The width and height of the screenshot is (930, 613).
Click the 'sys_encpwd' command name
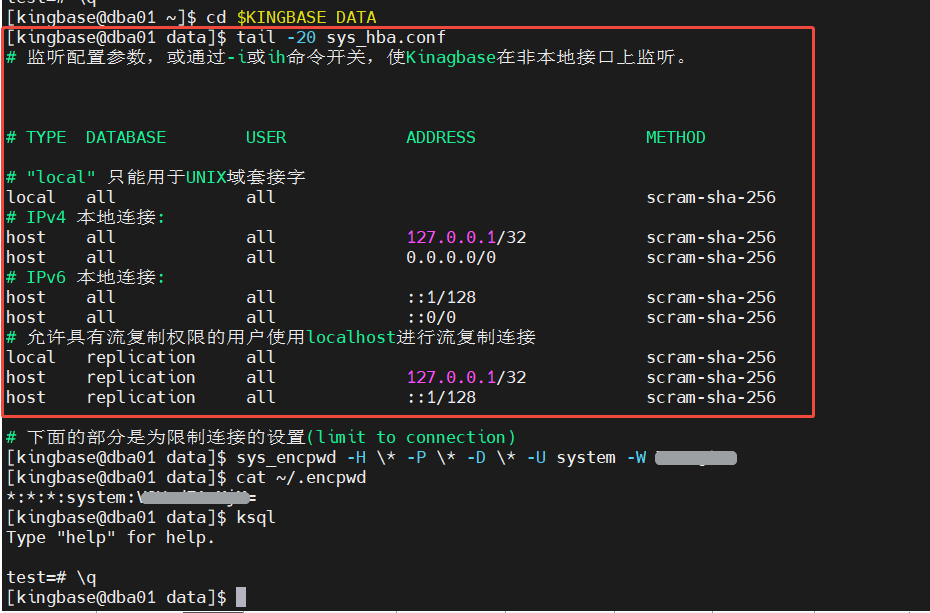(x=286, y=458)
